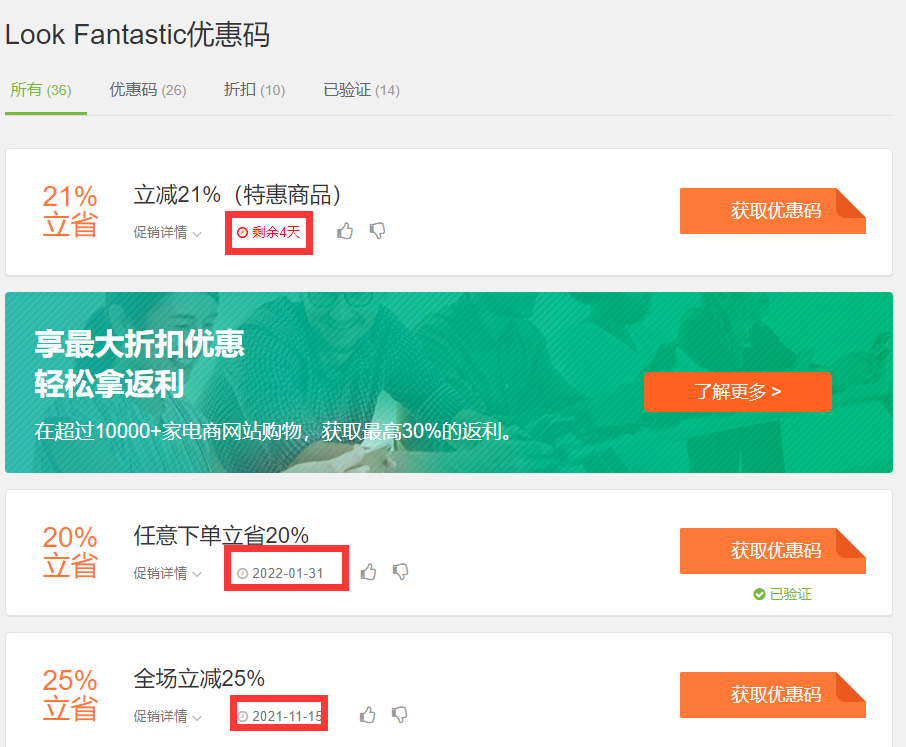Open the 立减21%（特惠商品）coupon title
This screenshot has height=747, width=906.
pos(238,195)
